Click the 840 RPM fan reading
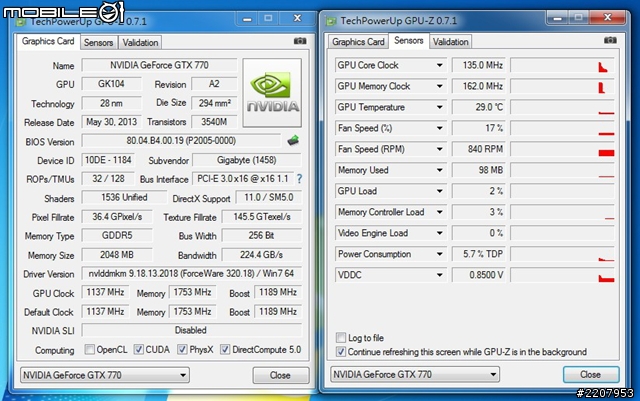Screen dimensions: 640x401 pos(478,149)
